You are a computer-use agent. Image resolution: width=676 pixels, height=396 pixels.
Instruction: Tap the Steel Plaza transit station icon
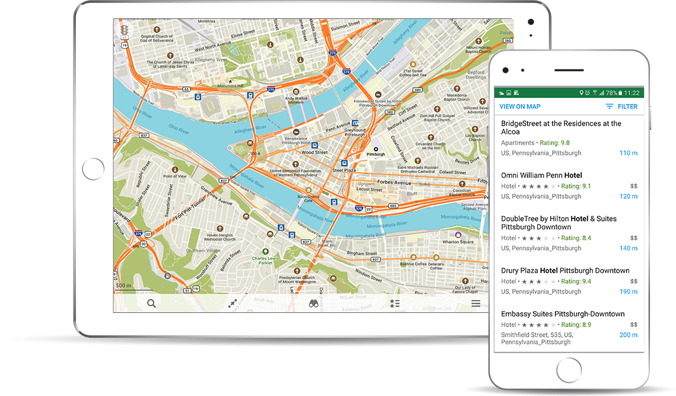point(344,163)
